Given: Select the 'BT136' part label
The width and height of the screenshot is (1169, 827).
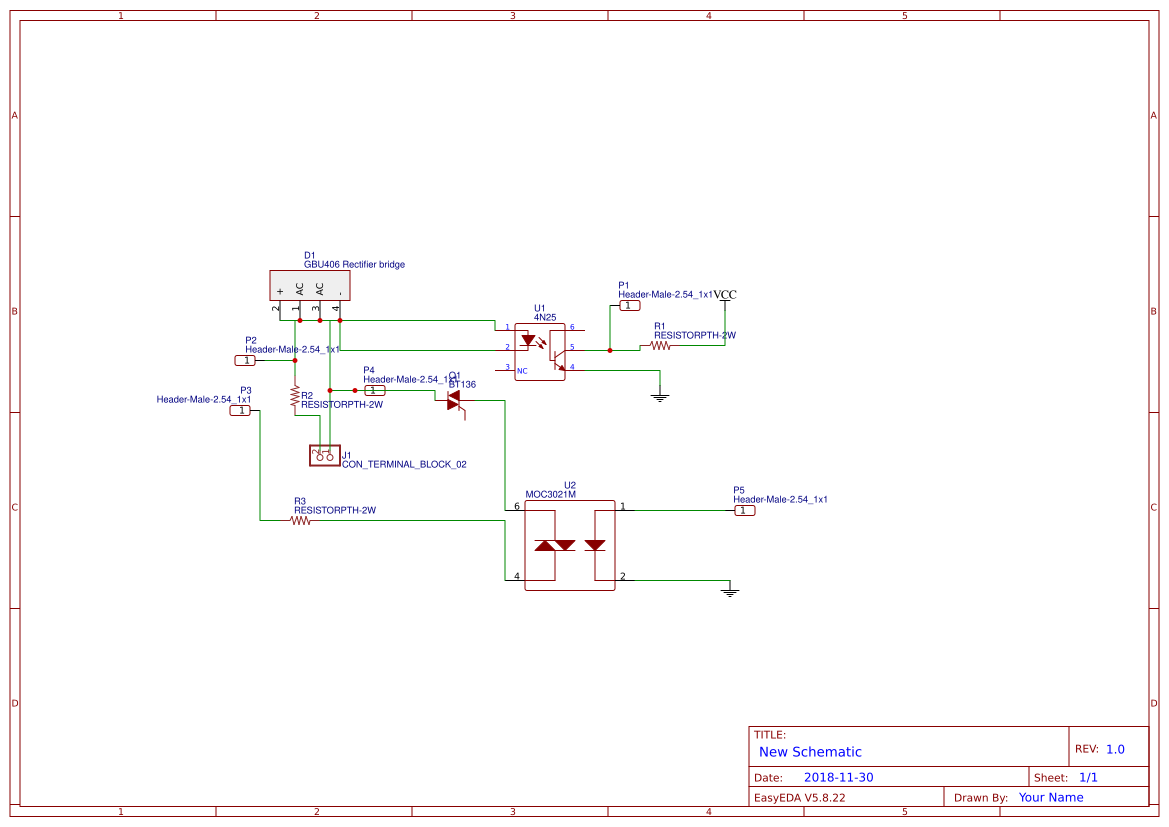Looking at the screenshot, I should point(462,385).
